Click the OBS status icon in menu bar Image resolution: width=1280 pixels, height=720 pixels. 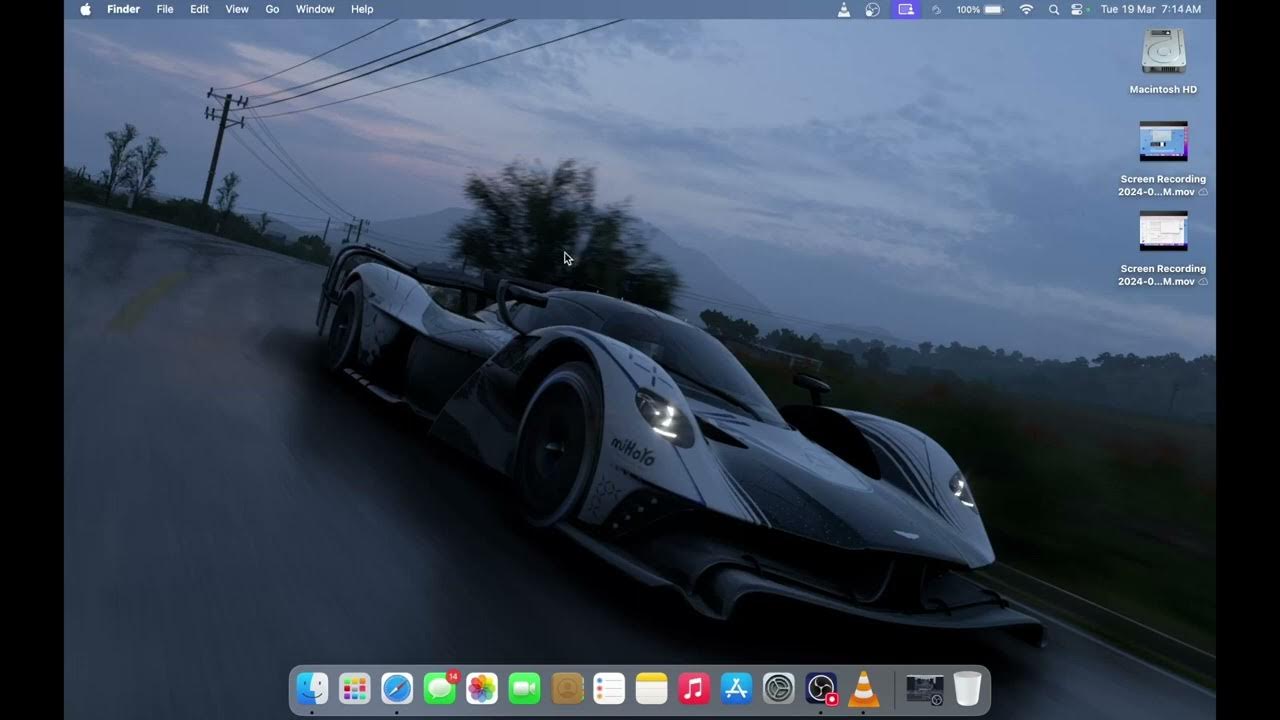pos(873,9)
